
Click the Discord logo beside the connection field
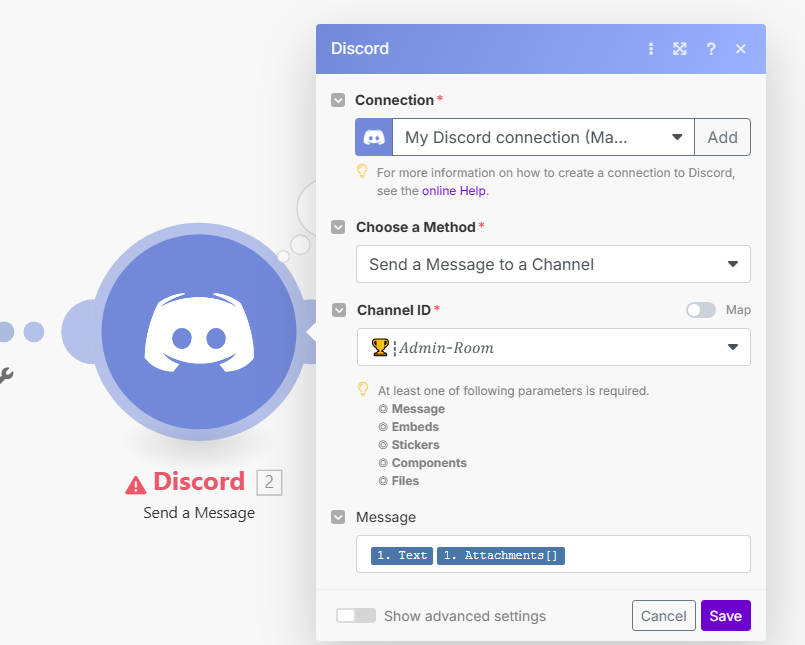pos(374,137)
